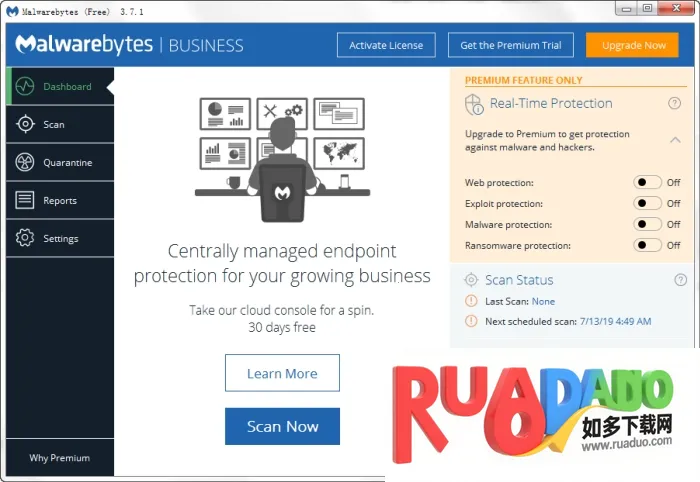The height and width of the screenshot is (482, 700).
Task: Click the Activate License button
Action: (x=385, y=45)
